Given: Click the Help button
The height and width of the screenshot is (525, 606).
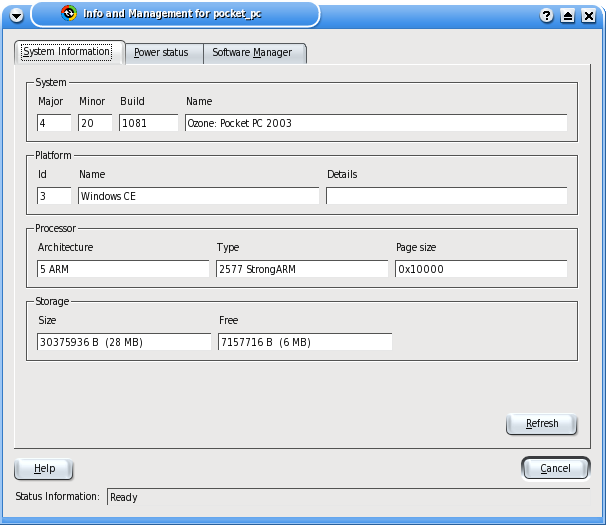Looking at the screenshot, I should (x=44, y=468).
